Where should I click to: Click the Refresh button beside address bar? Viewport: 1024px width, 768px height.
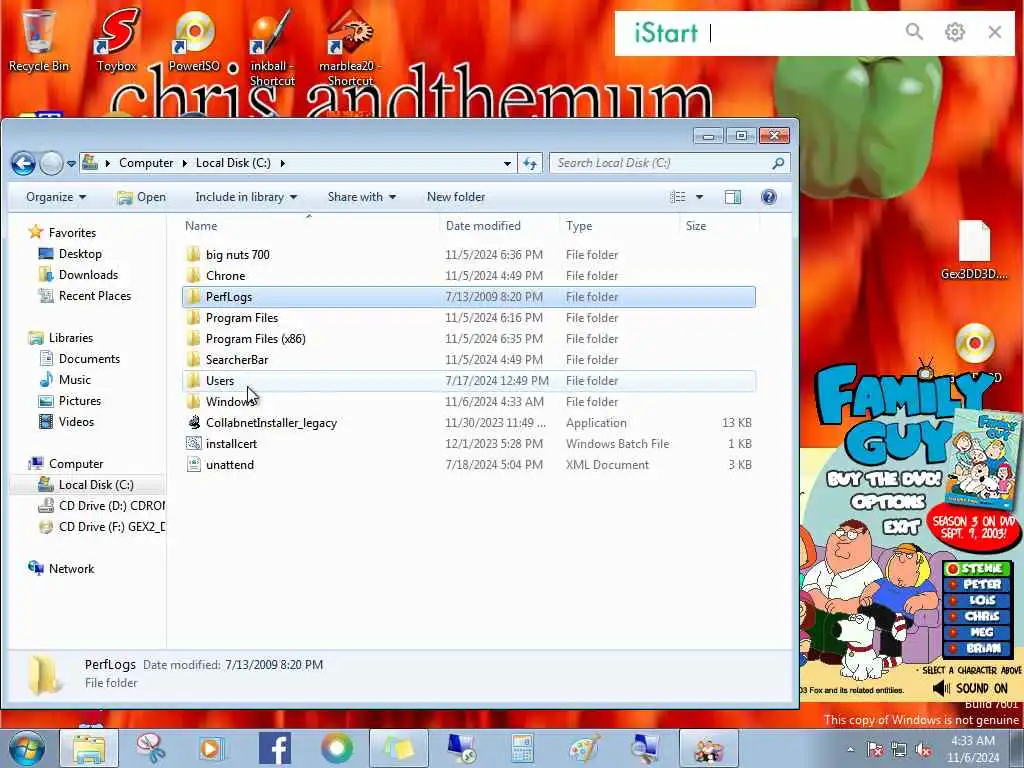tap(530, 163)
